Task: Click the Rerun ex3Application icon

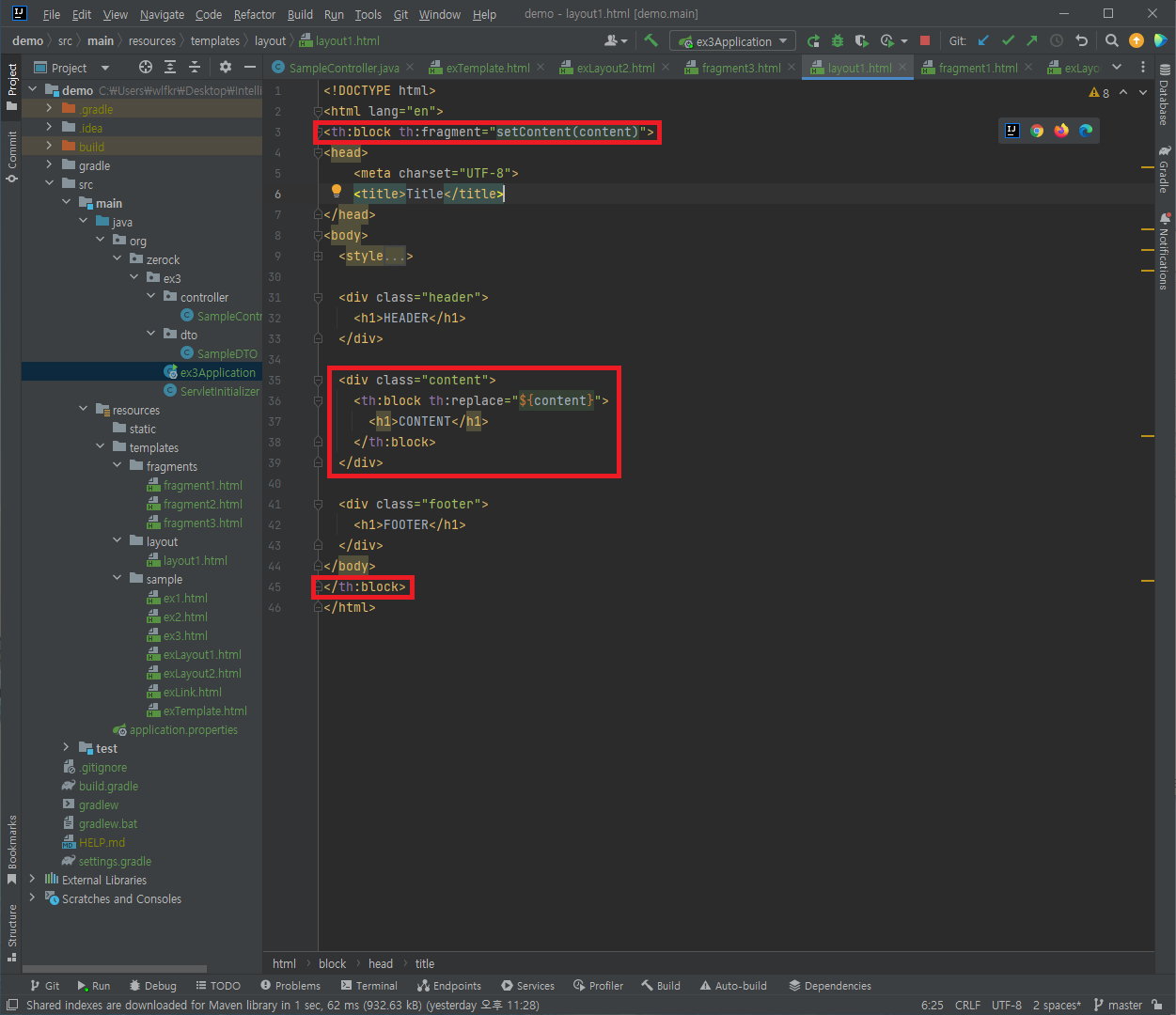Action: [813, 40]
